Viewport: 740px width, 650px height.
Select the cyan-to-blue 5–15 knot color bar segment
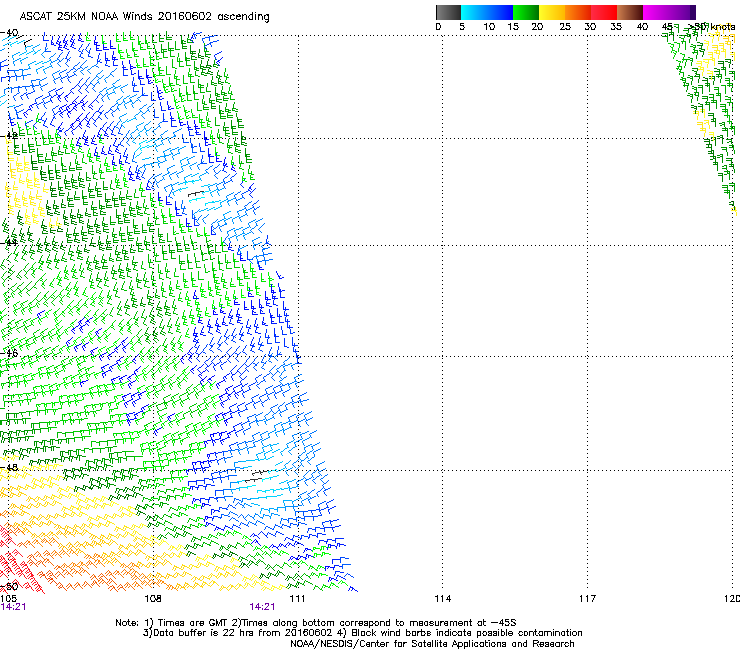[x=487, y=12]
